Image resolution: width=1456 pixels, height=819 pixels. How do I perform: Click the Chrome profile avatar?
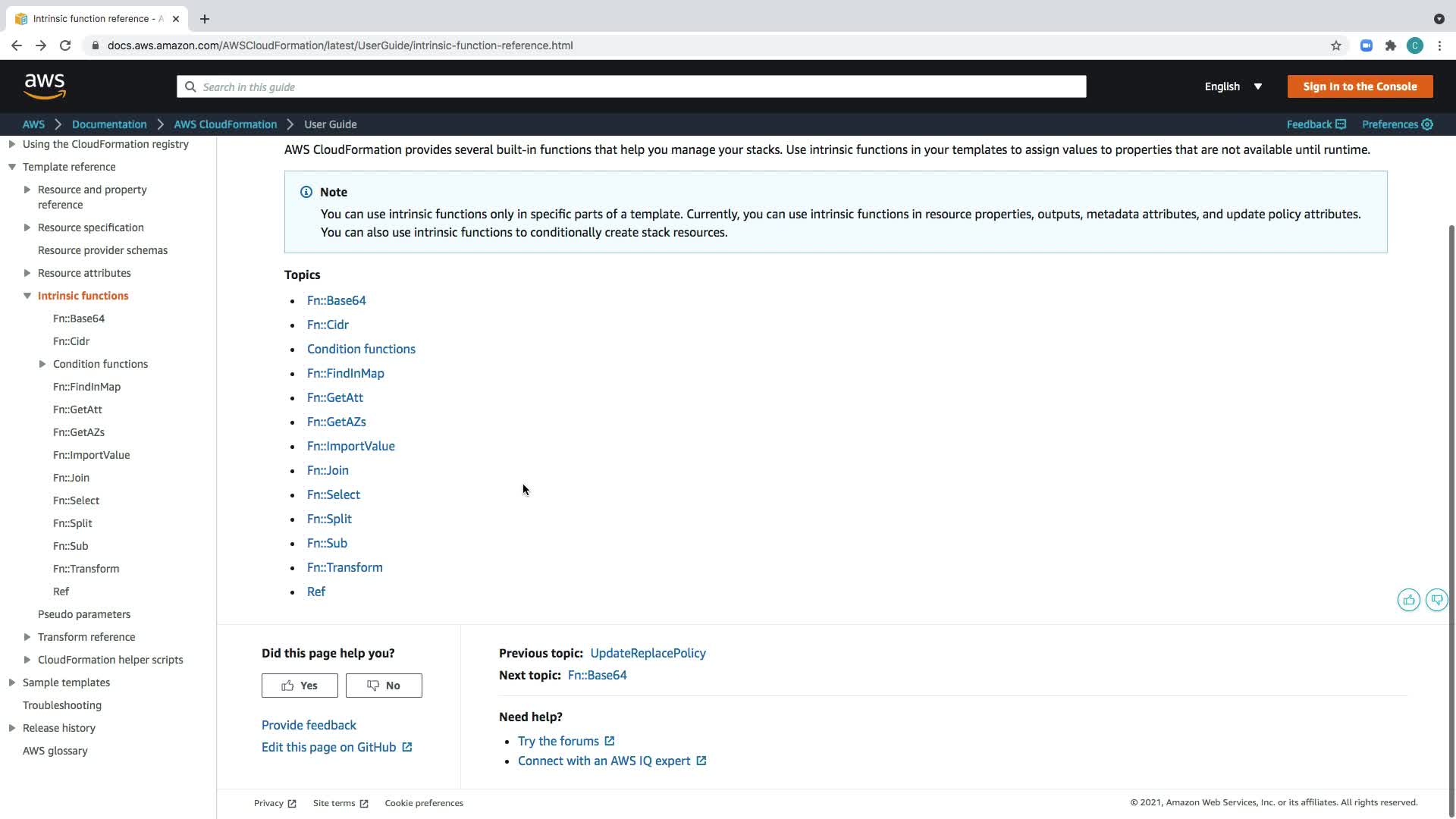1414,45
